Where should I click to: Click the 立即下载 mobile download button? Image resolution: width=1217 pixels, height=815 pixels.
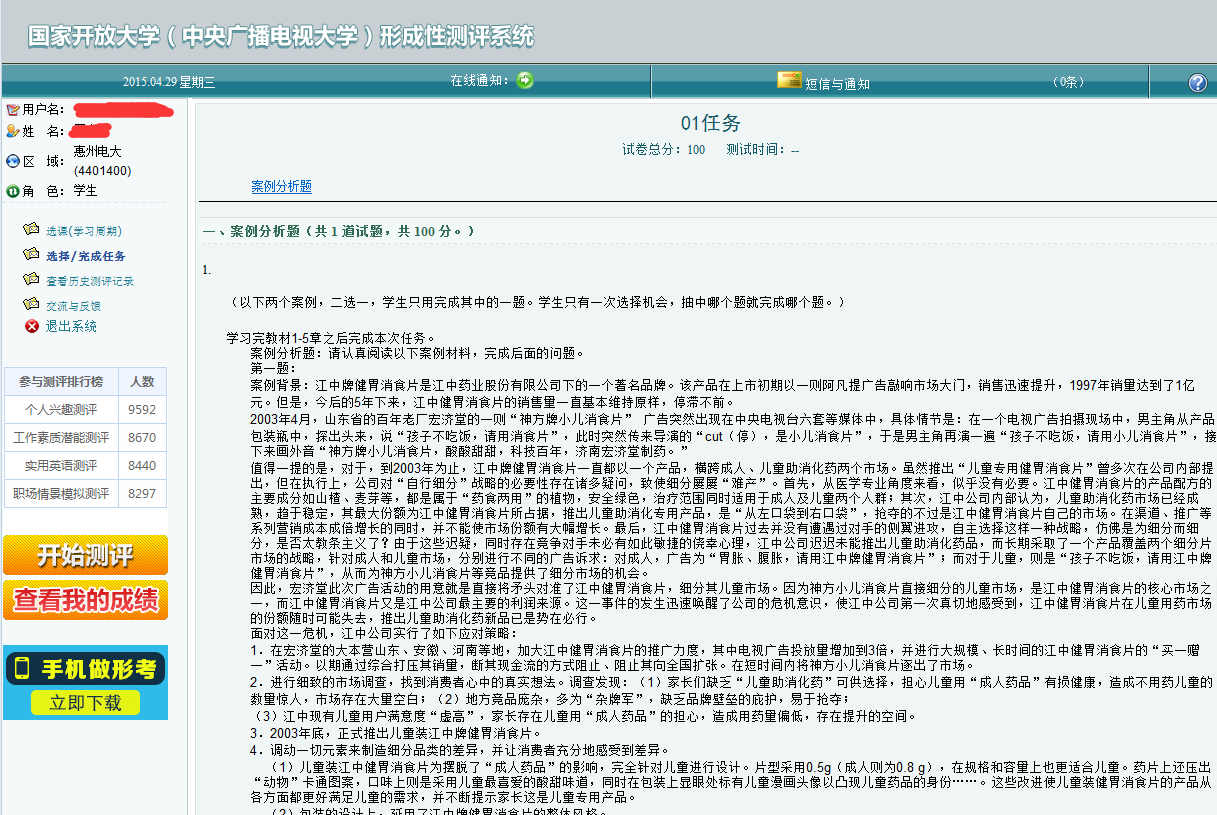(x=85, y=702)
